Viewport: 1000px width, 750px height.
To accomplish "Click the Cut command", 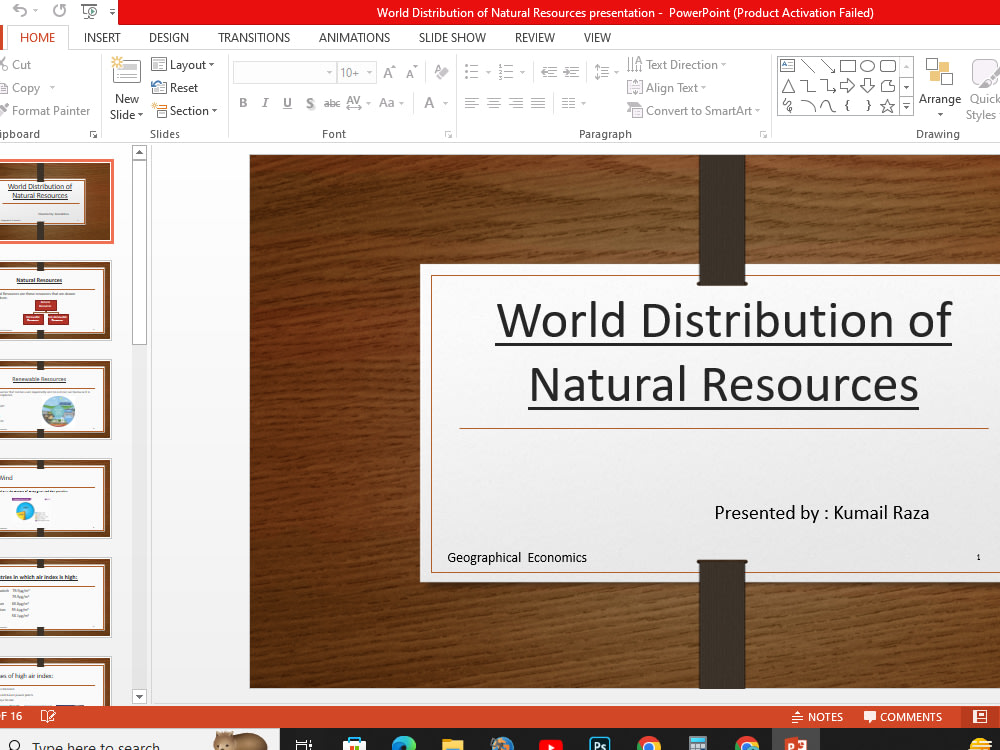I will tap(16, 64).
